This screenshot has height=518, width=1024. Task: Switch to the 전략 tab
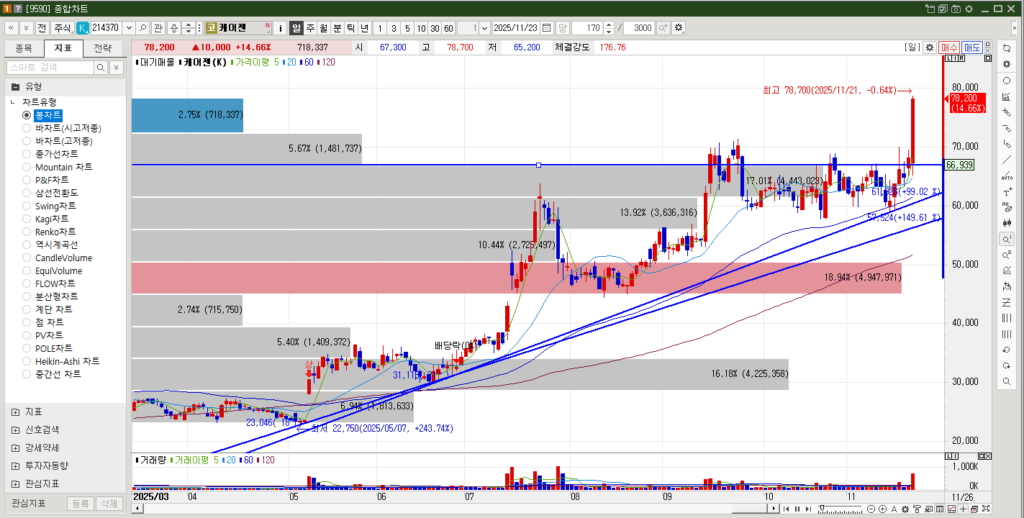click(x=103, y=47)
